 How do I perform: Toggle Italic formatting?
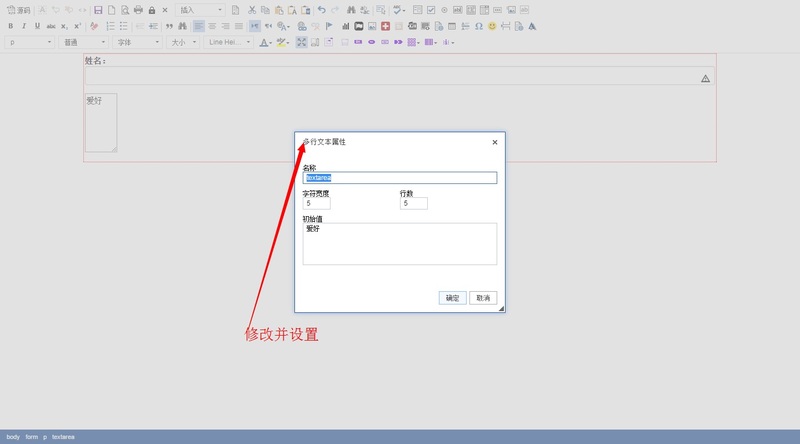coord(24,26)
